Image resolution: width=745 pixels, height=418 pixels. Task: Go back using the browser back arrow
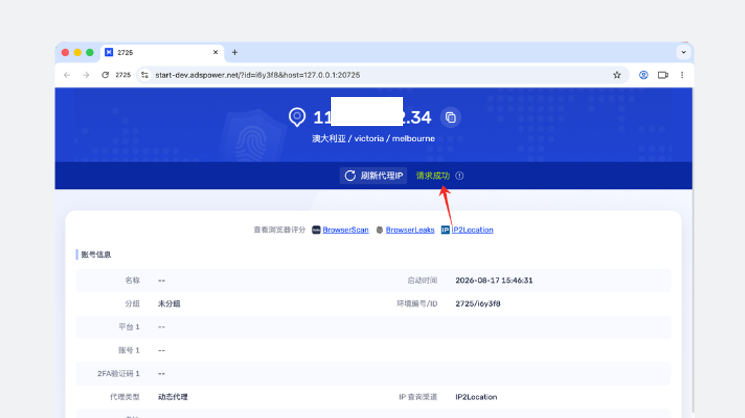pos(67,75)
